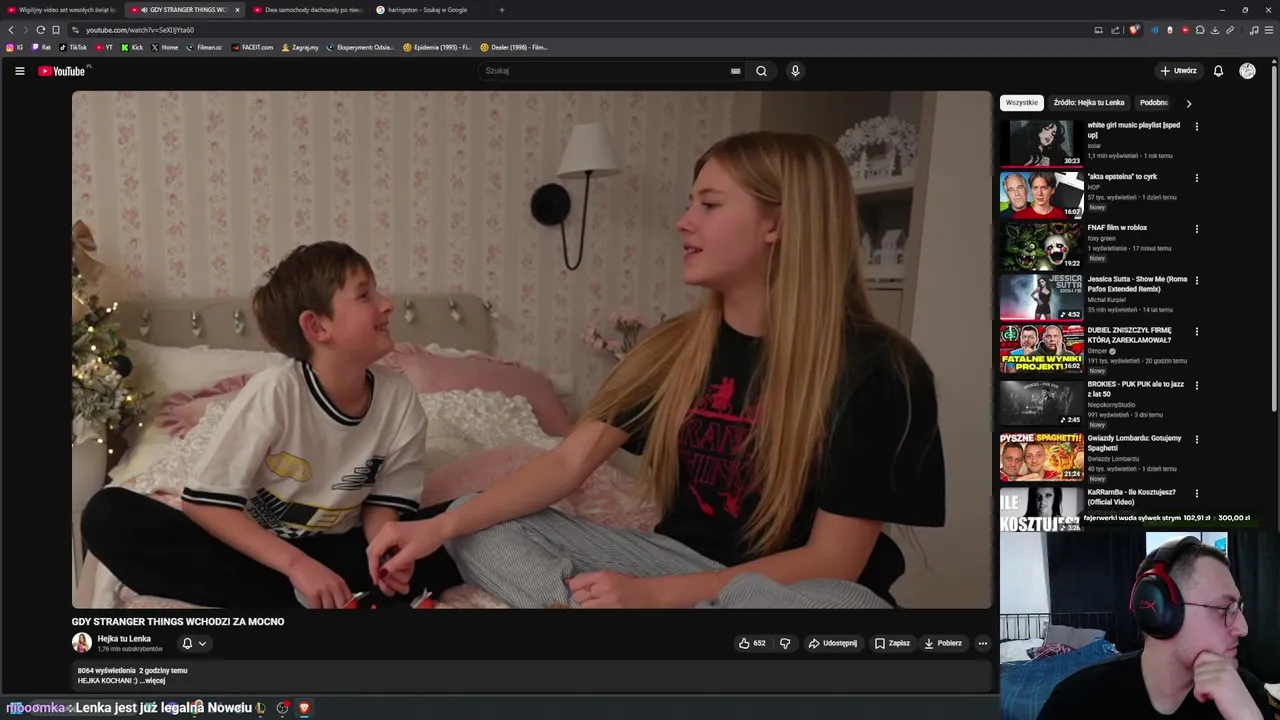The image size is (1280, 720).
Task: Open options for 'FNAF film w roblox' video
Action: (x=1196, y=229)
